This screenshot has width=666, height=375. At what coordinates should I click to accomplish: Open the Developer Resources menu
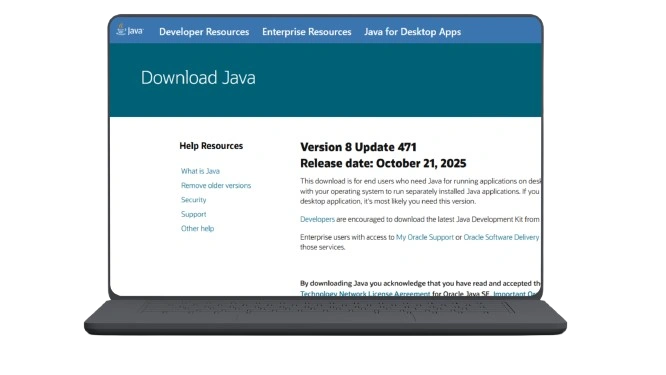coord(204,32)
